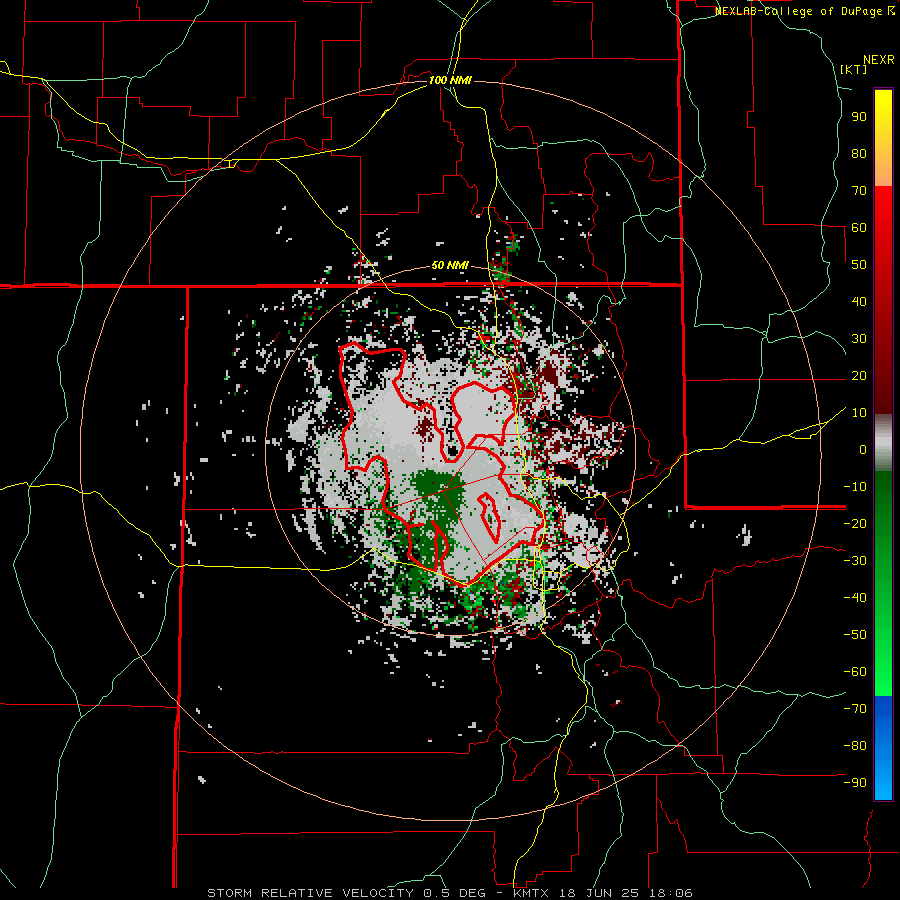The width and height of the screenshot is (900, 900).
Task: Click the positive 10 scale value
Action: [x=859, y=413]
